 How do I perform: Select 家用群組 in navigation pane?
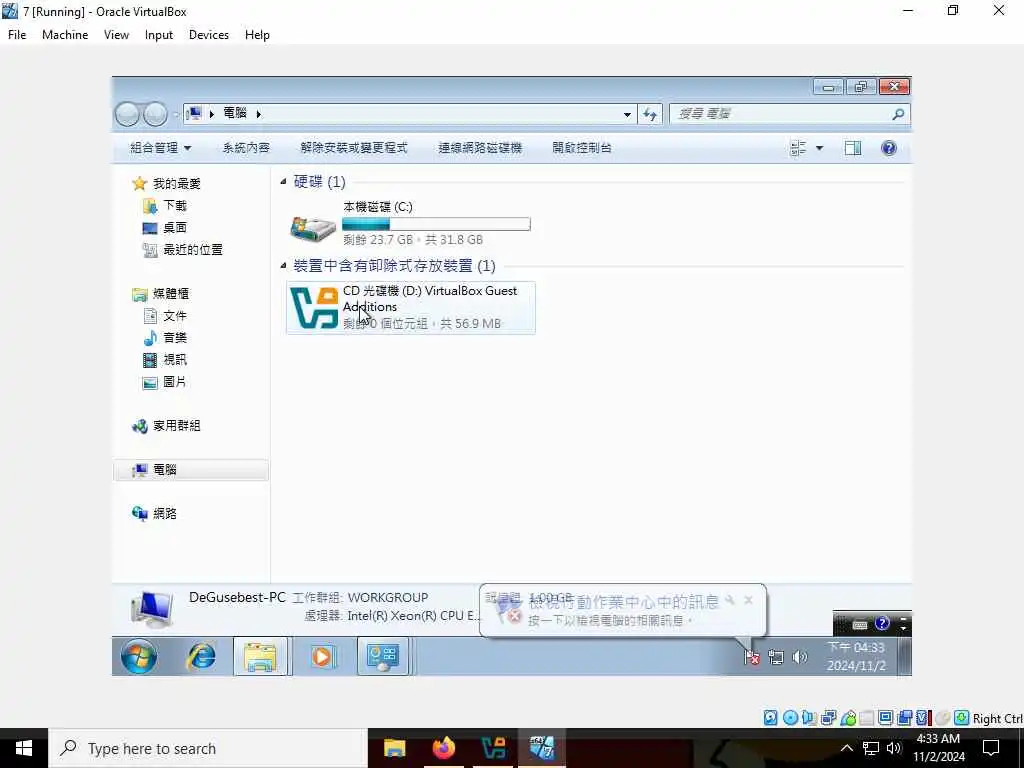tap(166, 426)
